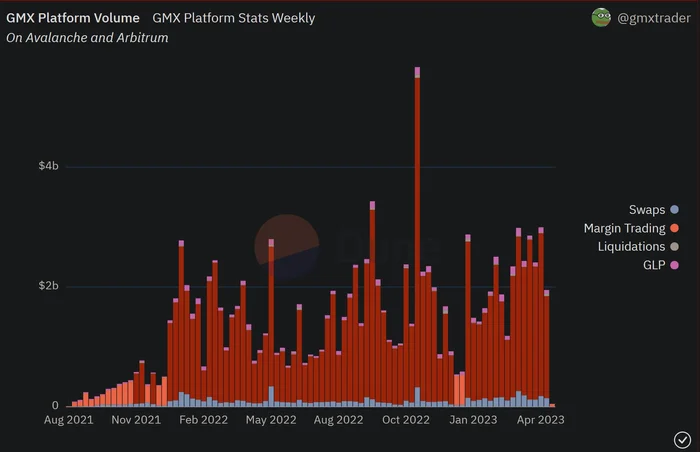Select the Swaps legend label
This screenshot has height=452, width=700.
[x=647, y=209]
